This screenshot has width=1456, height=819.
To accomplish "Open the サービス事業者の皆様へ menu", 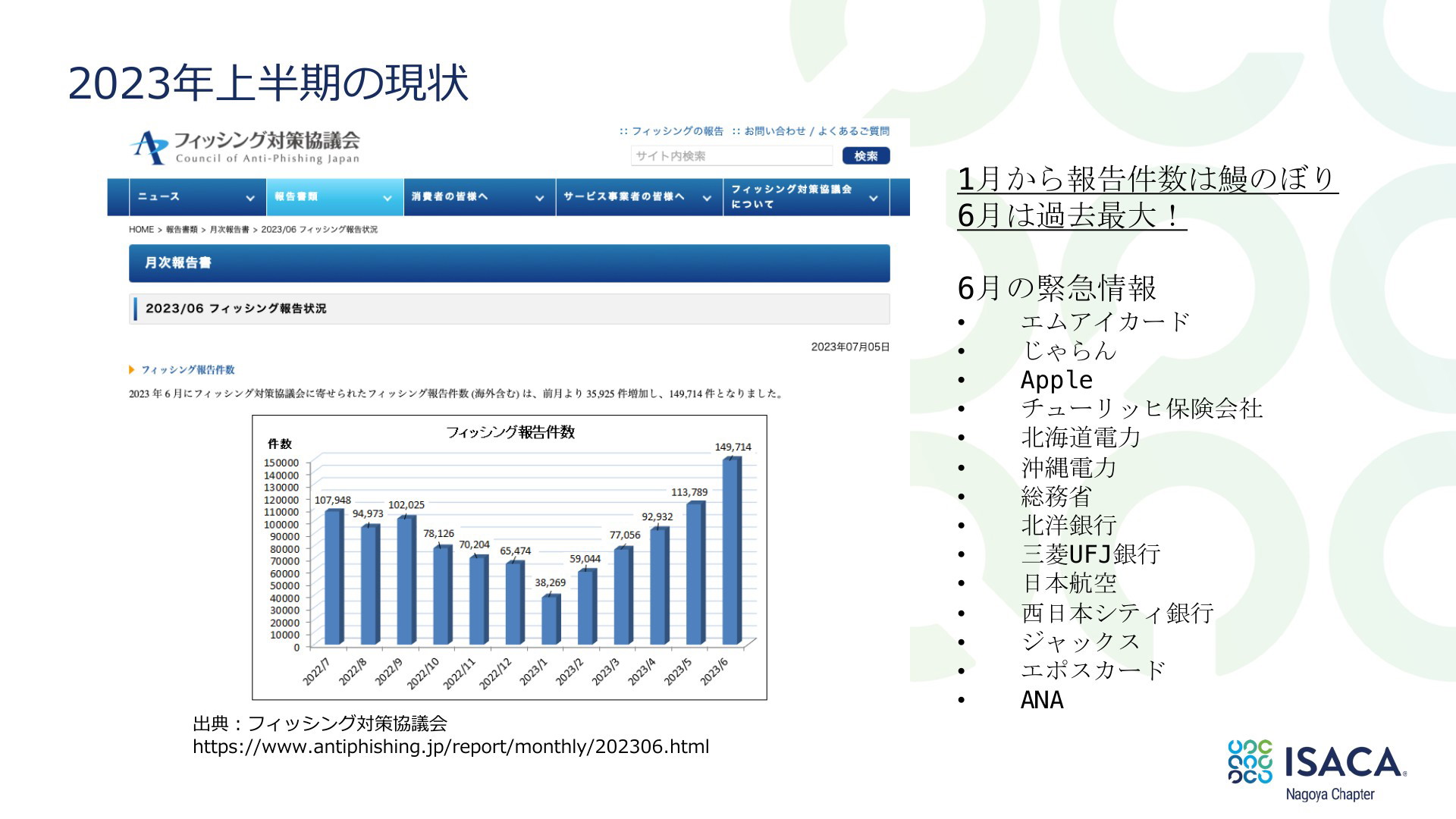I will (x=639, y=197).
